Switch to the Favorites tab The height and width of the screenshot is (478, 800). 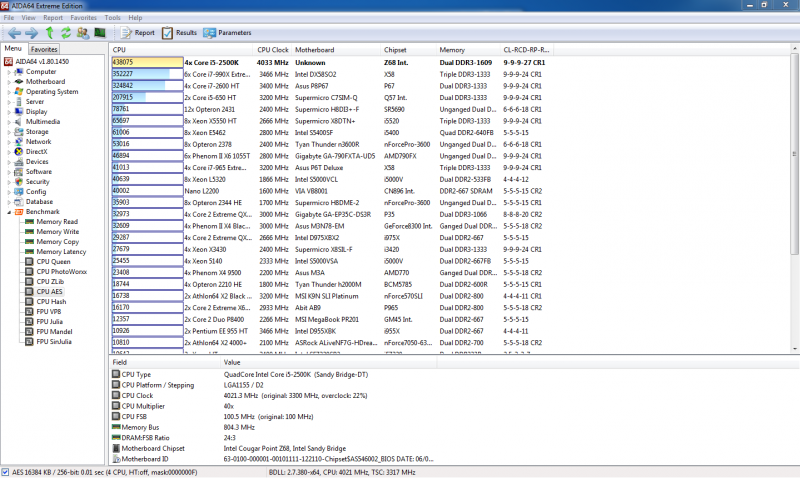click(44, 49)
